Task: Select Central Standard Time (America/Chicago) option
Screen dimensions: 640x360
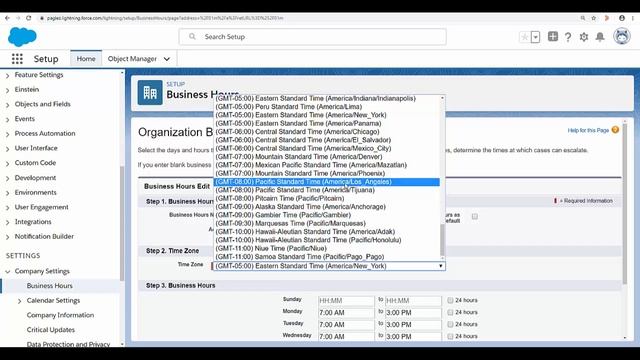Action: coord(327,131)
